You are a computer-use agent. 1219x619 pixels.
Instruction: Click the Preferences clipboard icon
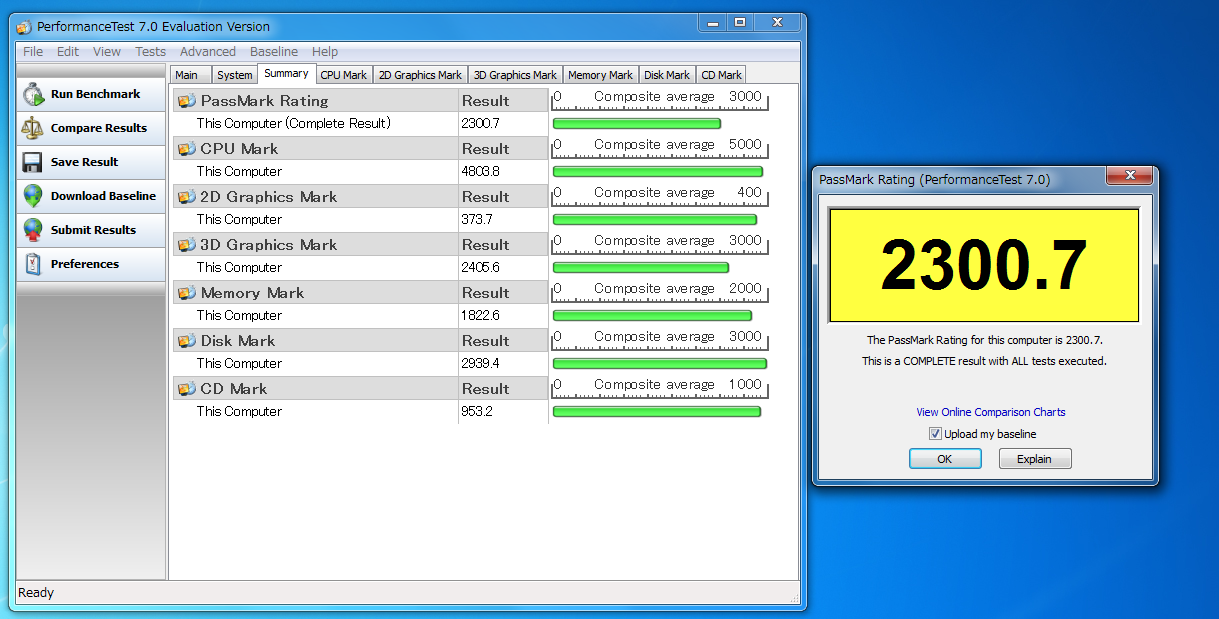tap(33, 264)
